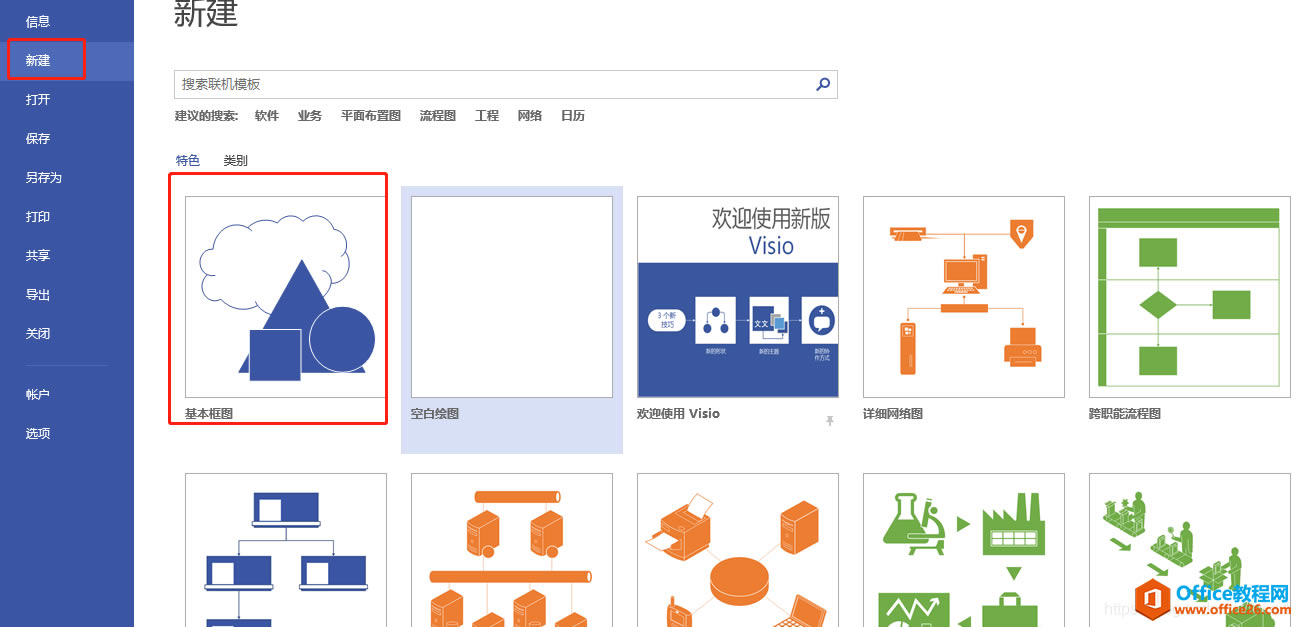Search suggested term 软件
Image resolution: width=1298 pixels, height=627 pixels.
[267, 116]
